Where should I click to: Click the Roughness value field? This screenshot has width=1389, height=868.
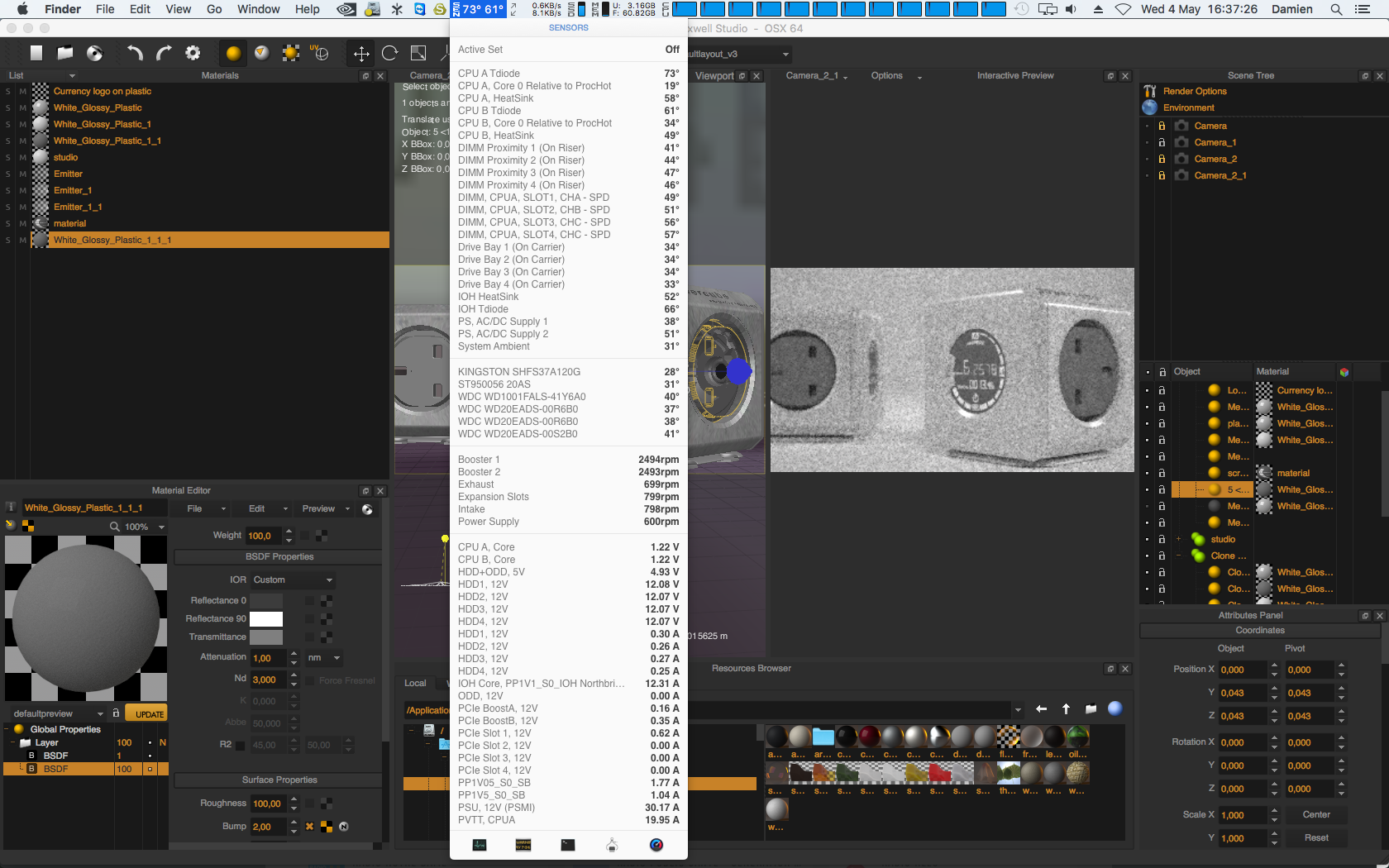(x=268, y=804)
